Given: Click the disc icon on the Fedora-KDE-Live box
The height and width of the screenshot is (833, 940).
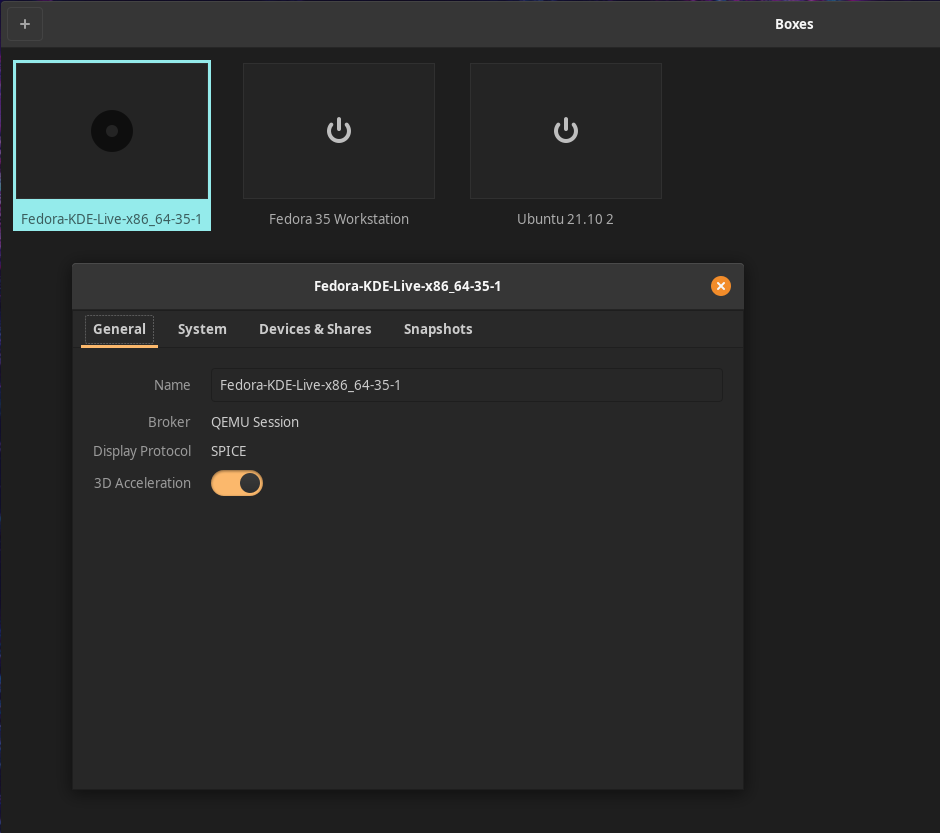Looking at the screenshot, I should pos(112,131).
